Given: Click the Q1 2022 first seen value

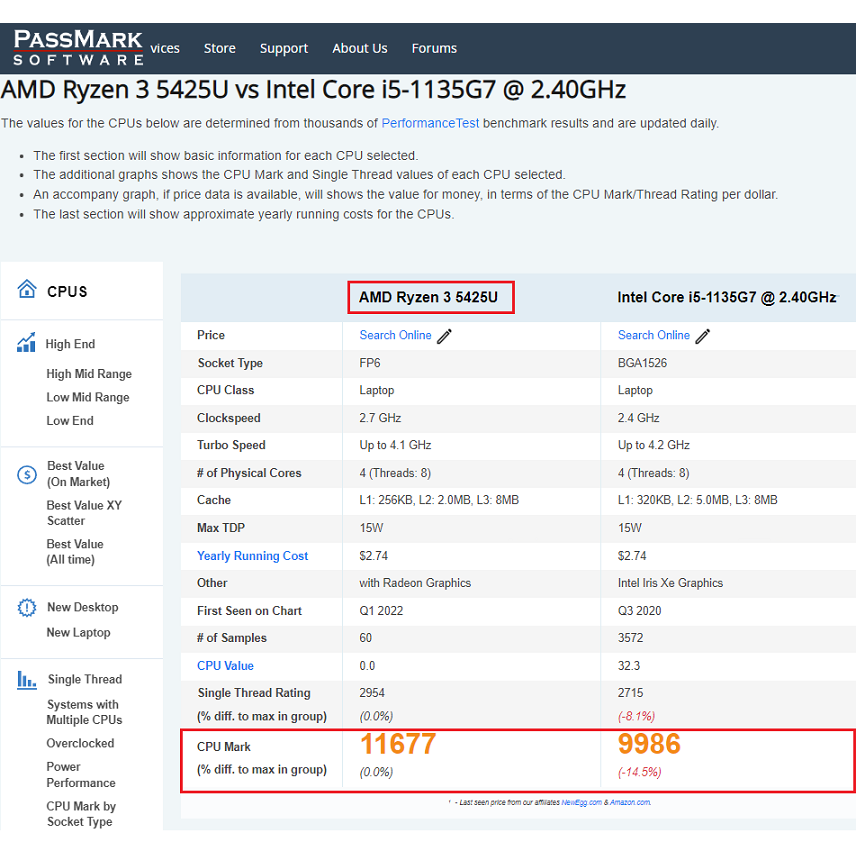Looking at the screenshot, I should tap(381, 611).
